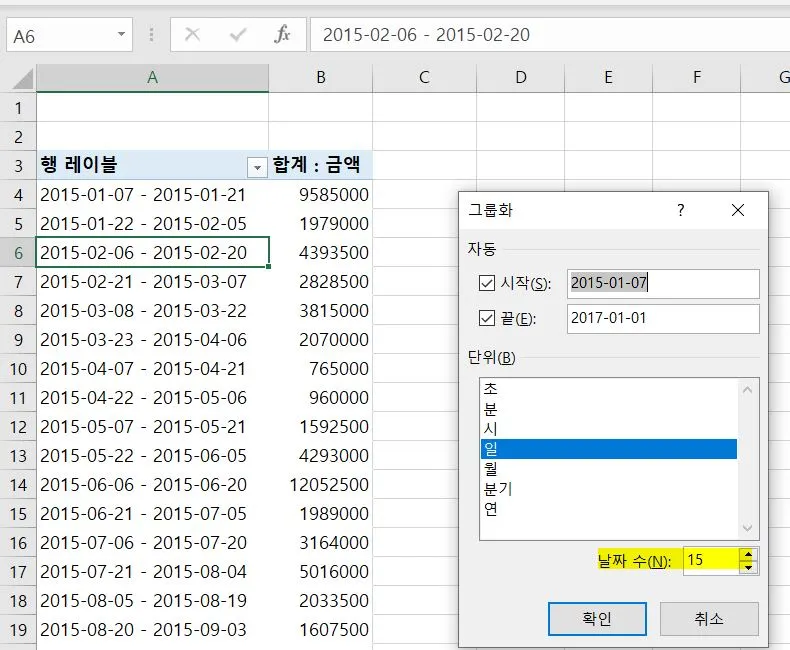Select 분기 in the 단위 list
The width and height of the screenshot is (790, 650).
[x=609, y=489]
